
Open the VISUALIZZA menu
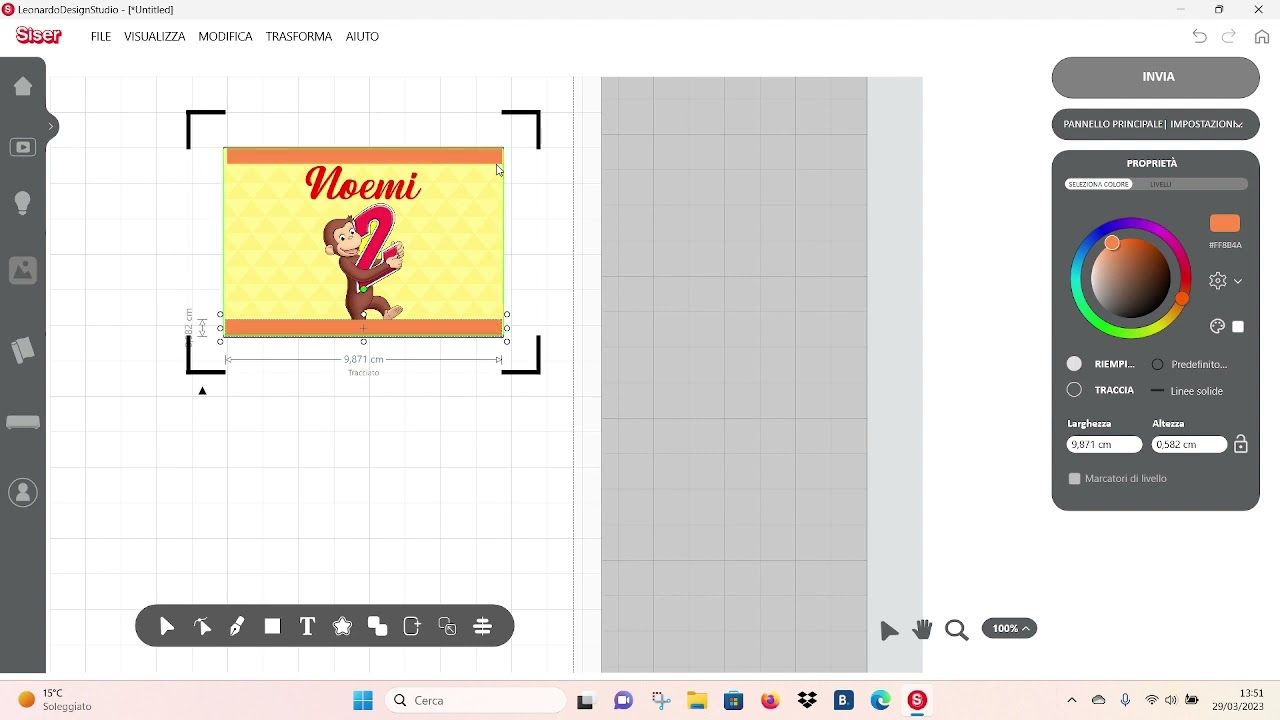(x=155, y=37)
